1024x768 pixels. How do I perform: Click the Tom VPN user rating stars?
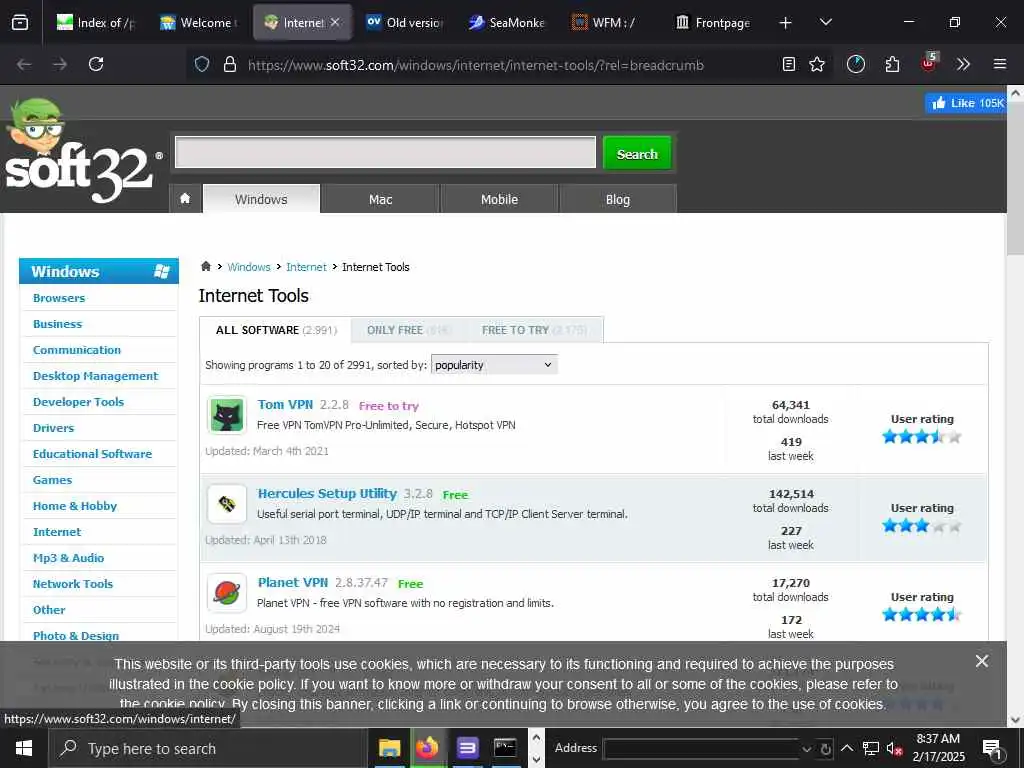coord(921,436)
